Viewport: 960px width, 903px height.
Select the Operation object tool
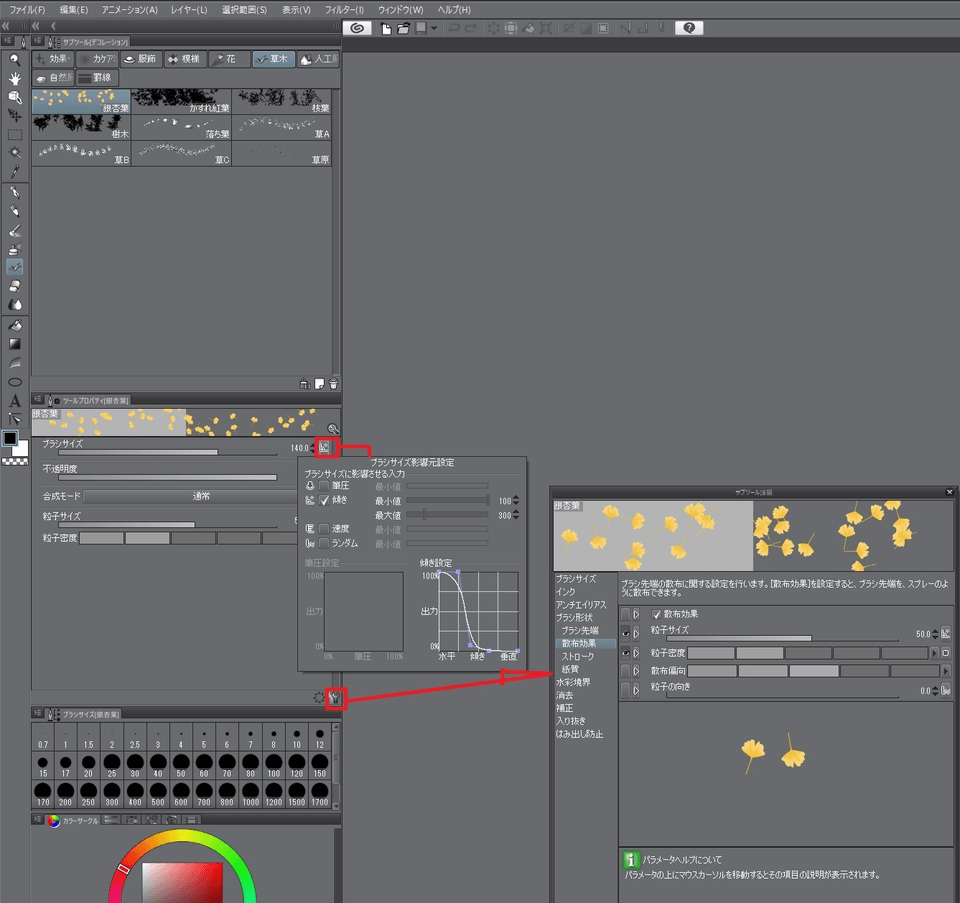click(15, 97)
